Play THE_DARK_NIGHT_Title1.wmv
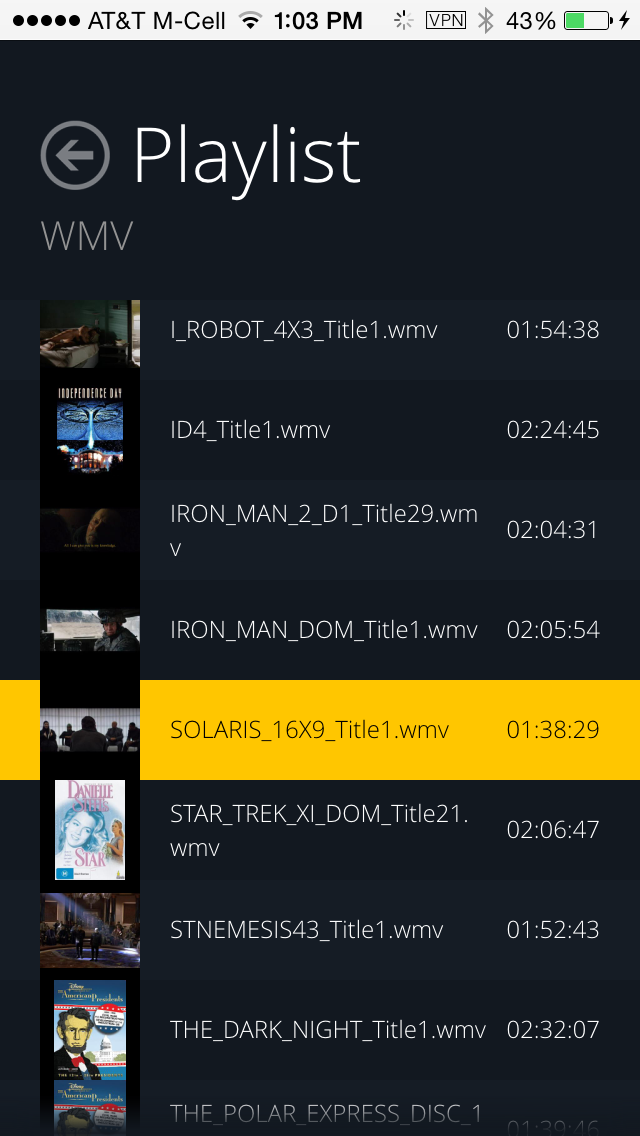The width and height of the screenshot is (640, 1136). pyautogui.click(x=320, y=1030)
